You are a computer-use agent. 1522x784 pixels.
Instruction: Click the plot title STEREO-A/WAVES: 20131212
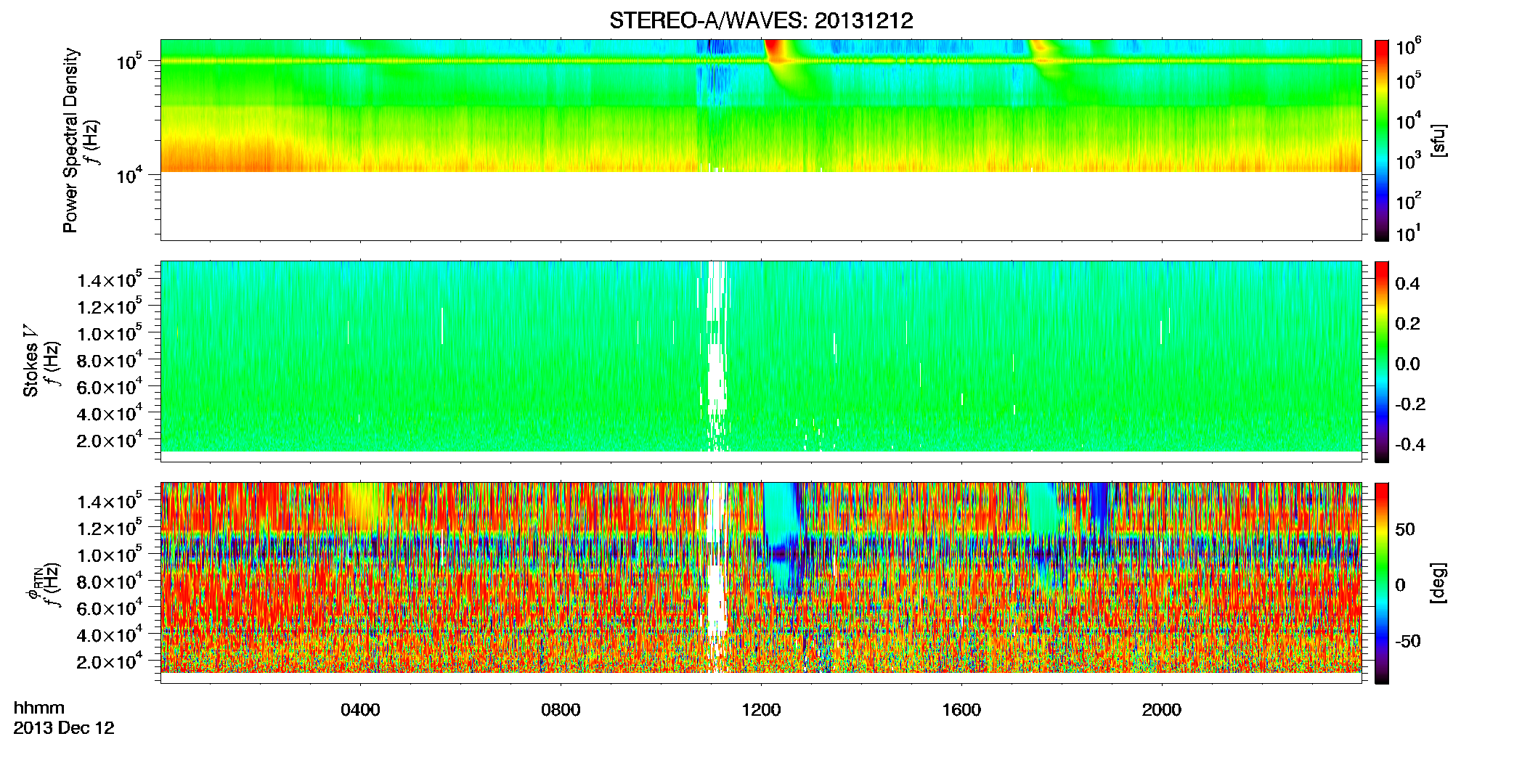pos(761,20)
